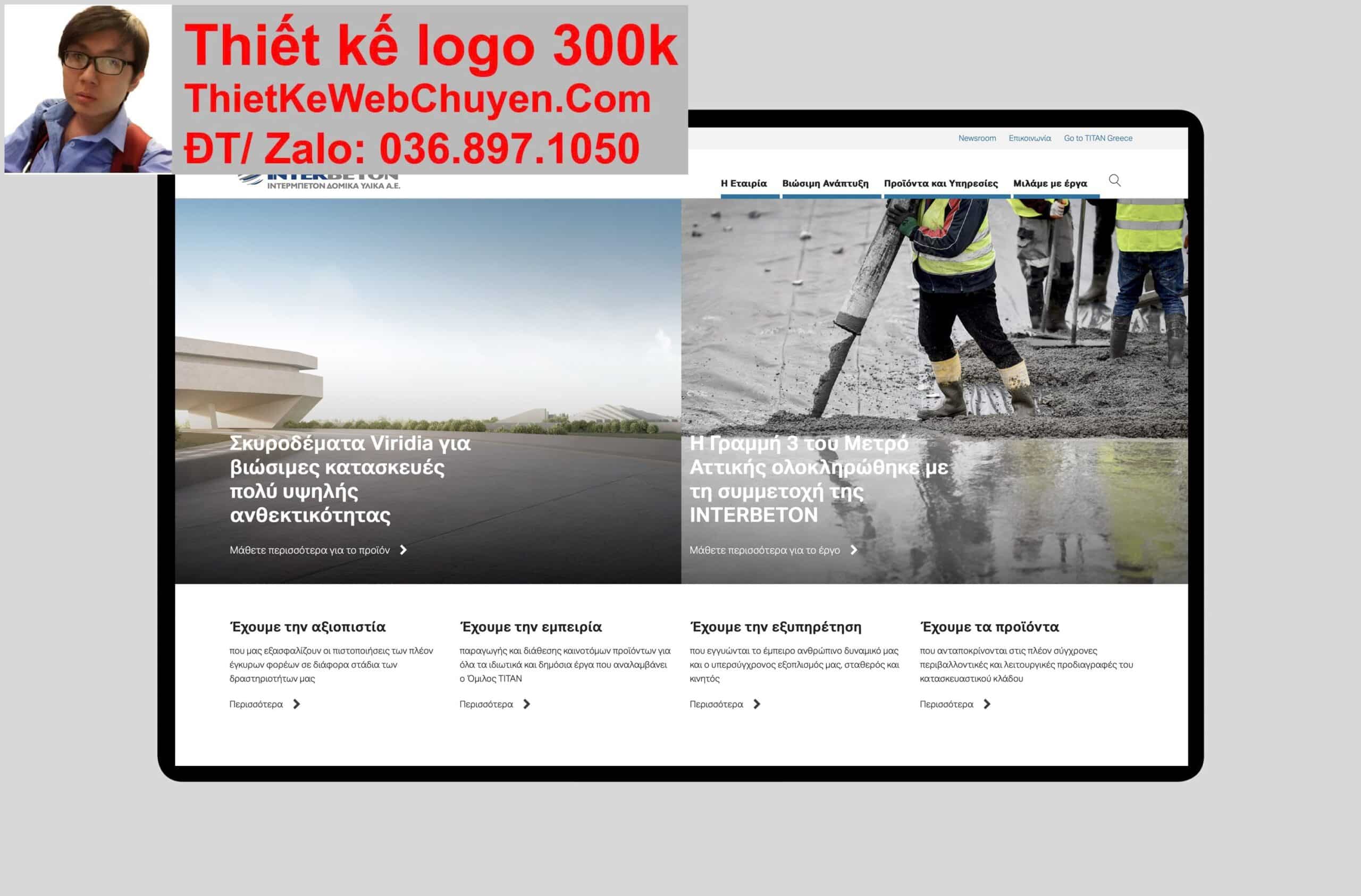Click chevron under products section

pyautogui.click(x=987, y=704)
